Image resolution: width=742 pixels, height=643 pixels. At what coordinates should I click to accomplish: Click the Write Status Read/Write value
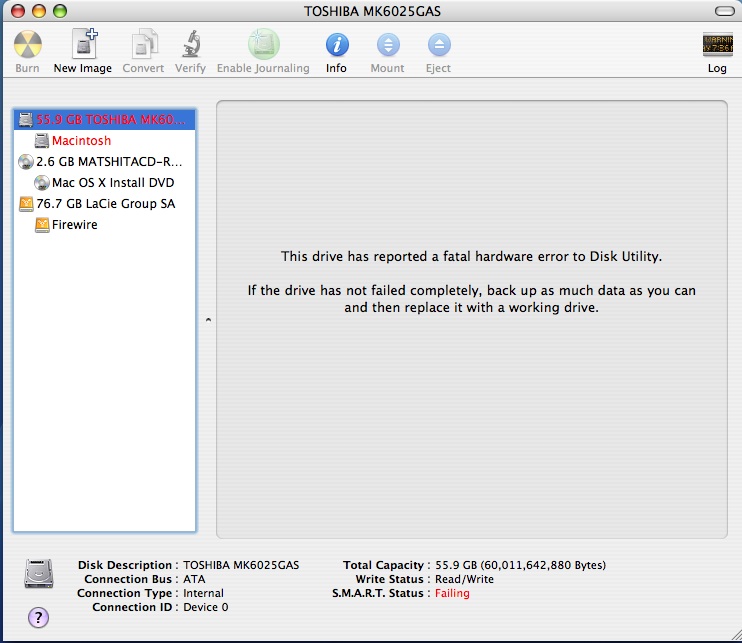[x=464, y=579]
